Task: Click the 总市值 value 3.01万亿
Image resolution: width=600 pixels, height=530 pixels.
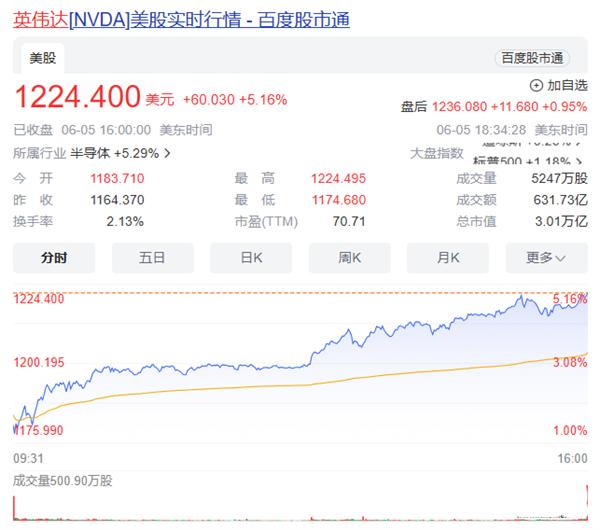Action: (x=561, y=221)
